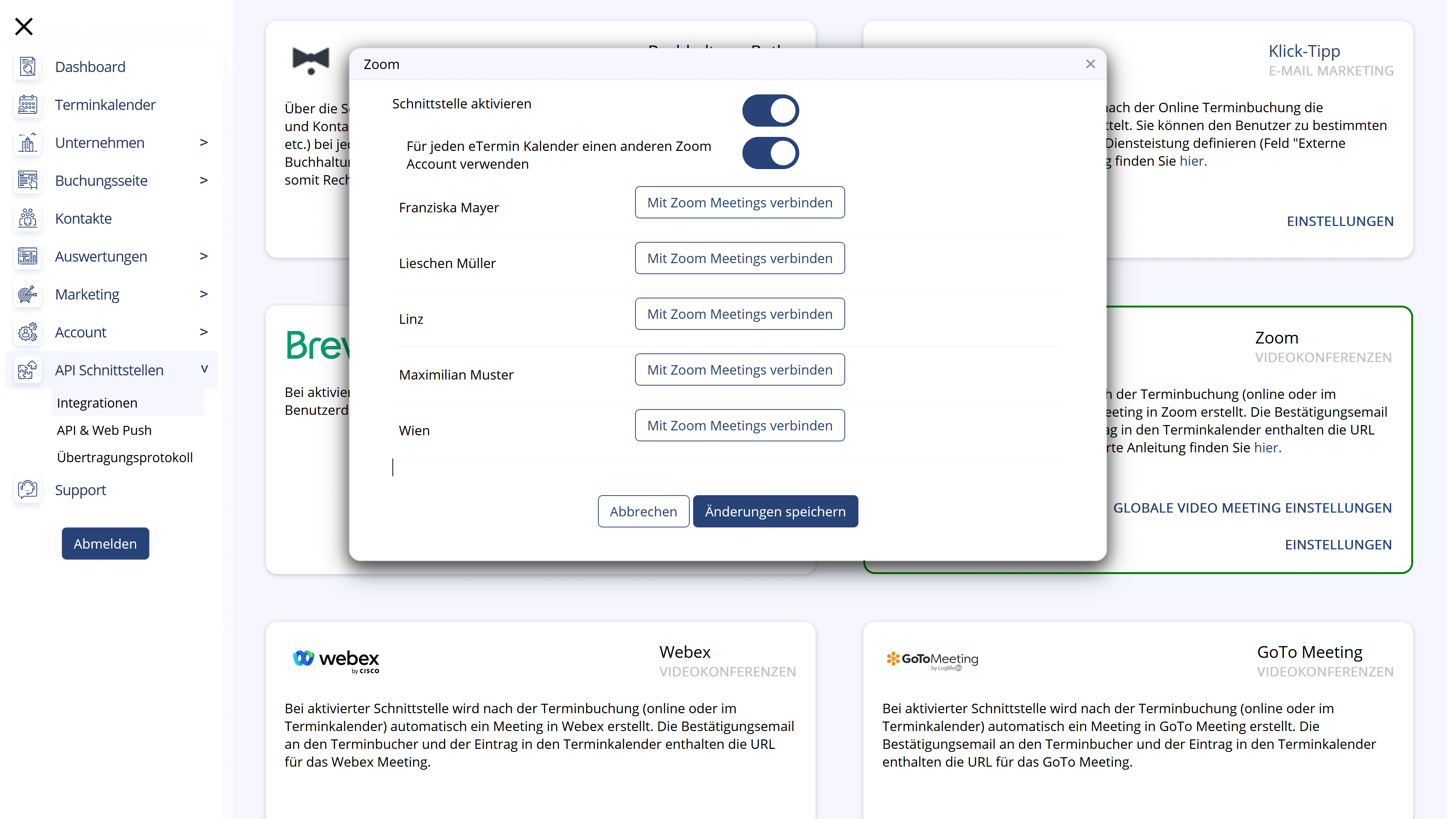1456x819 pixels.
Task: Toggle separate Zoom account per calendar switch
Action: click(770, 152)
